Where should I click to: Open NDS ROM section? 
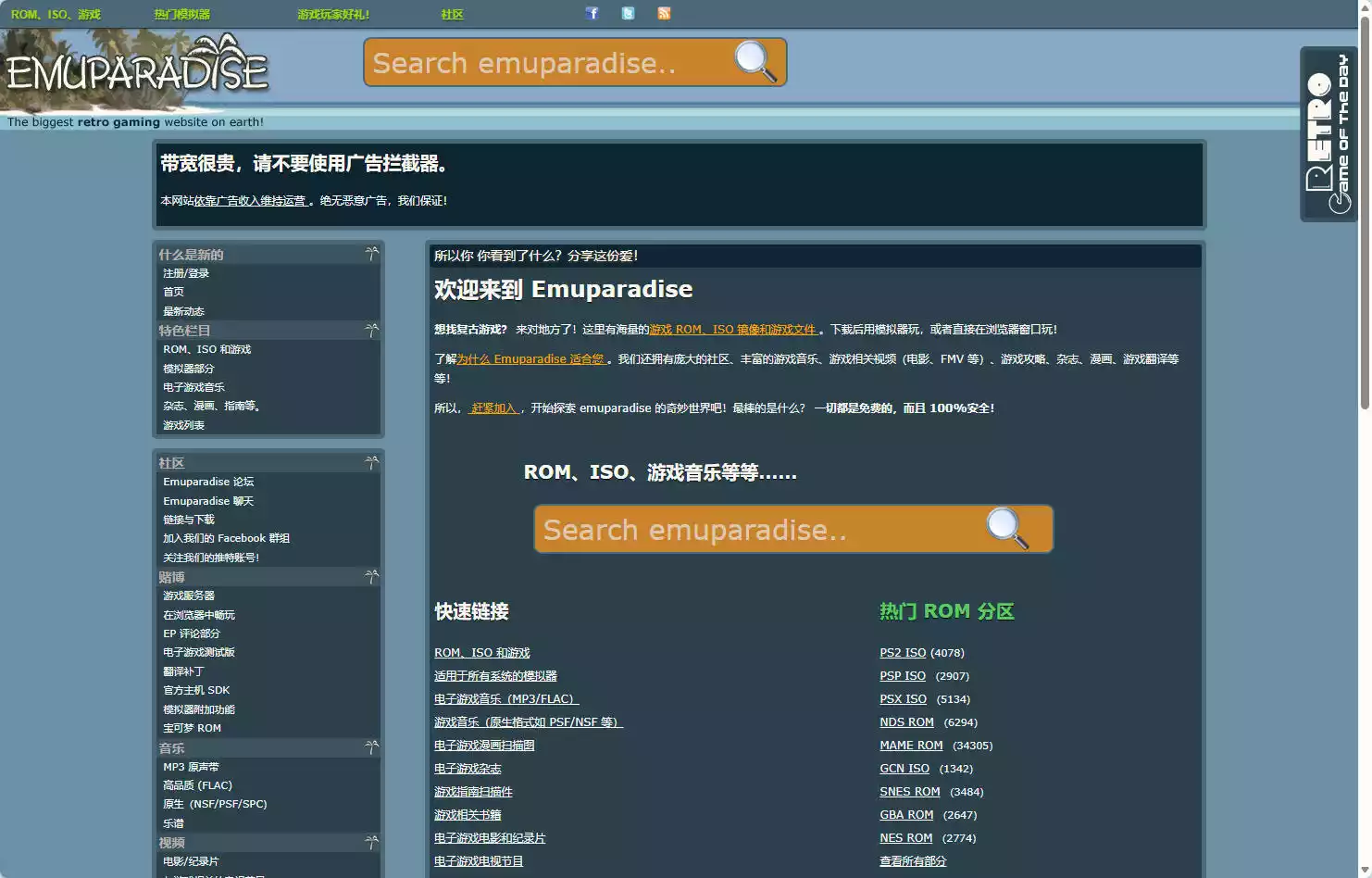[x=906, y=722]
